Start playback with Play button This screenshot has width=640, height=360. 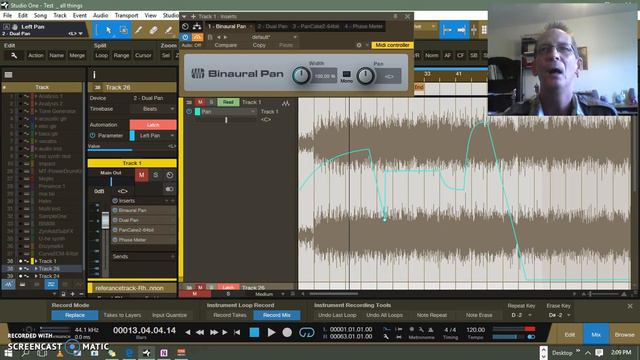pos(271,332)
